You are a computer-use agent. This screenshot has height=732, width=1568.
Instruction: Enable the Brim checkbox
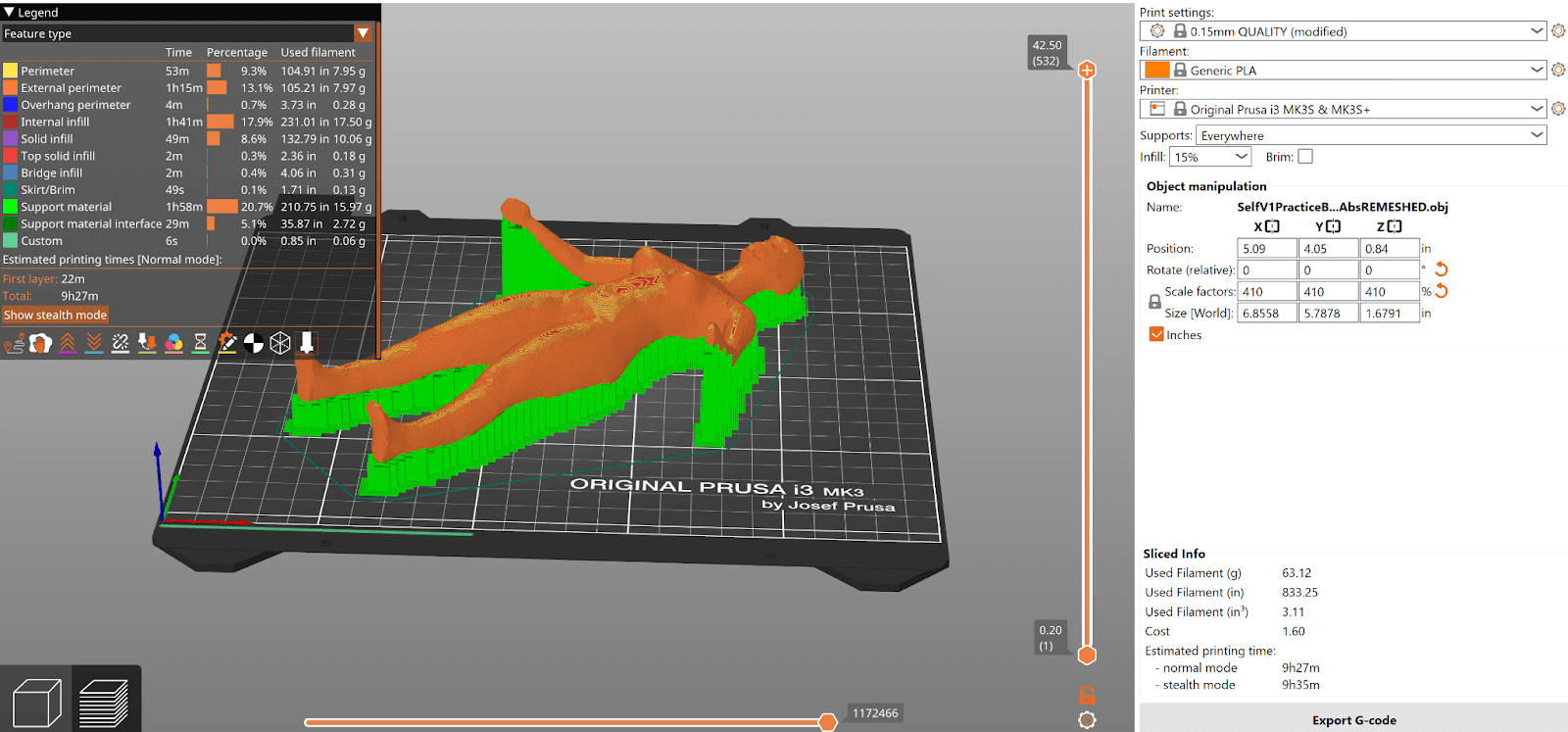click(x=1305, y=157)
